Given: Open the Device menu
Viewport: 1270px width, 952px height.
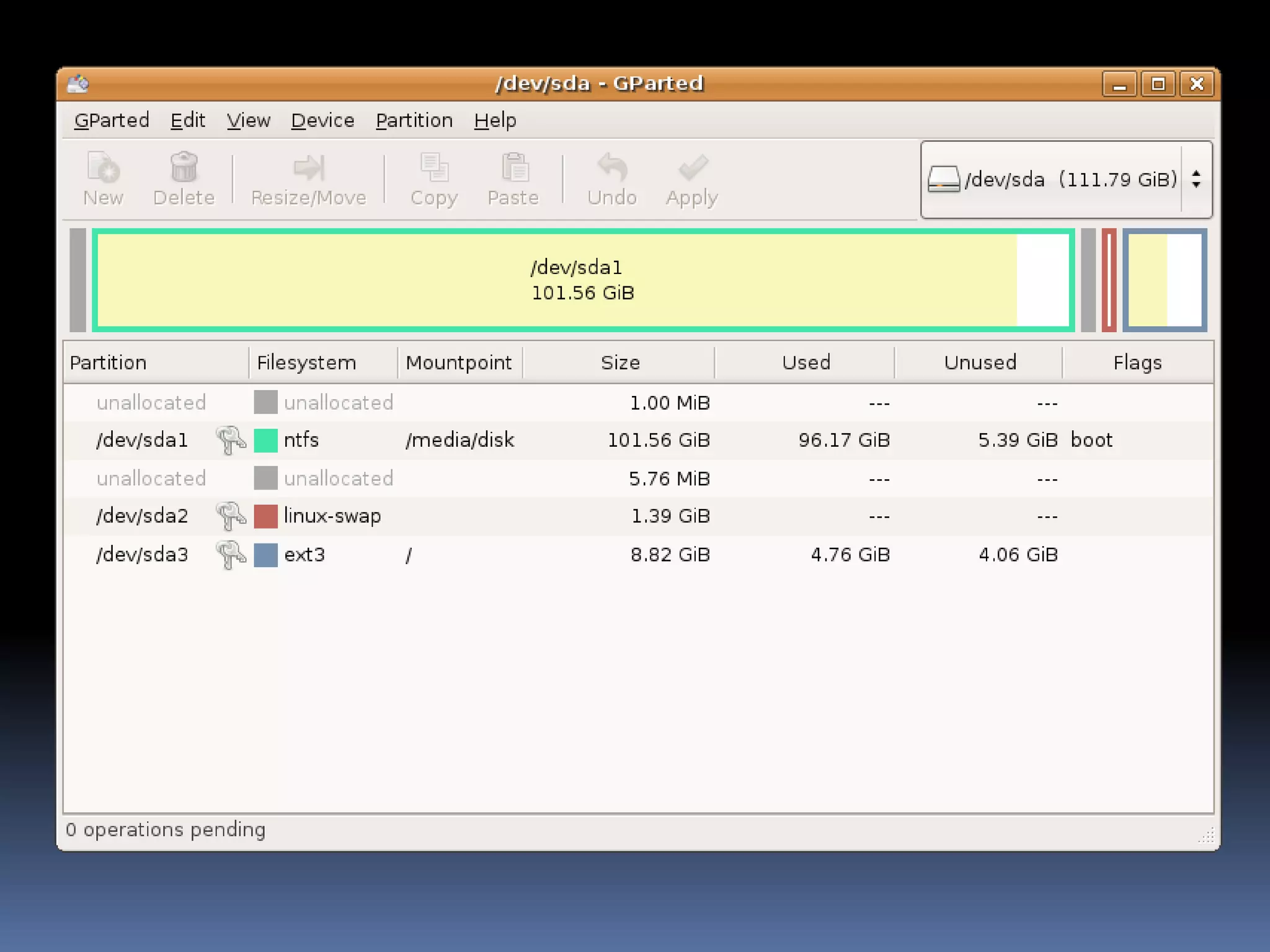Looking at the screenshot, I should (x=322, y=120).
